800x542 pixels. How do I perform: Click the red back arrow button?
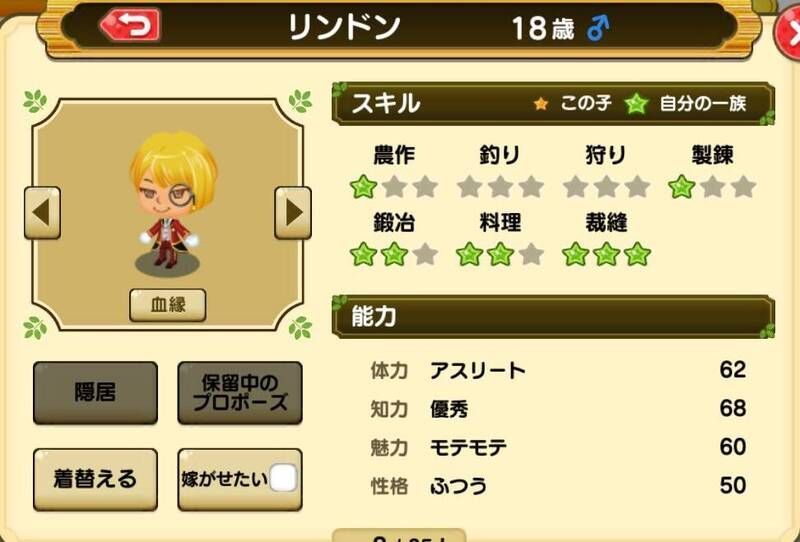click(131, 24)
